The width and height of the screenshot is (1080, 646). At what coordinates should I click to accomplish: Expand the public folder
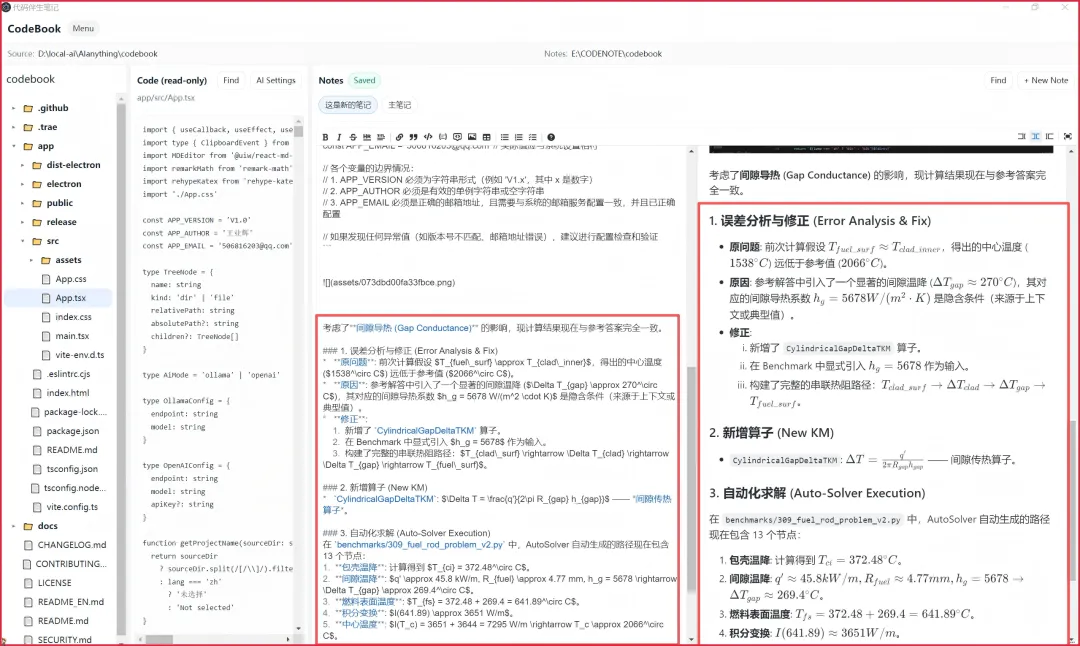(22, 203)
